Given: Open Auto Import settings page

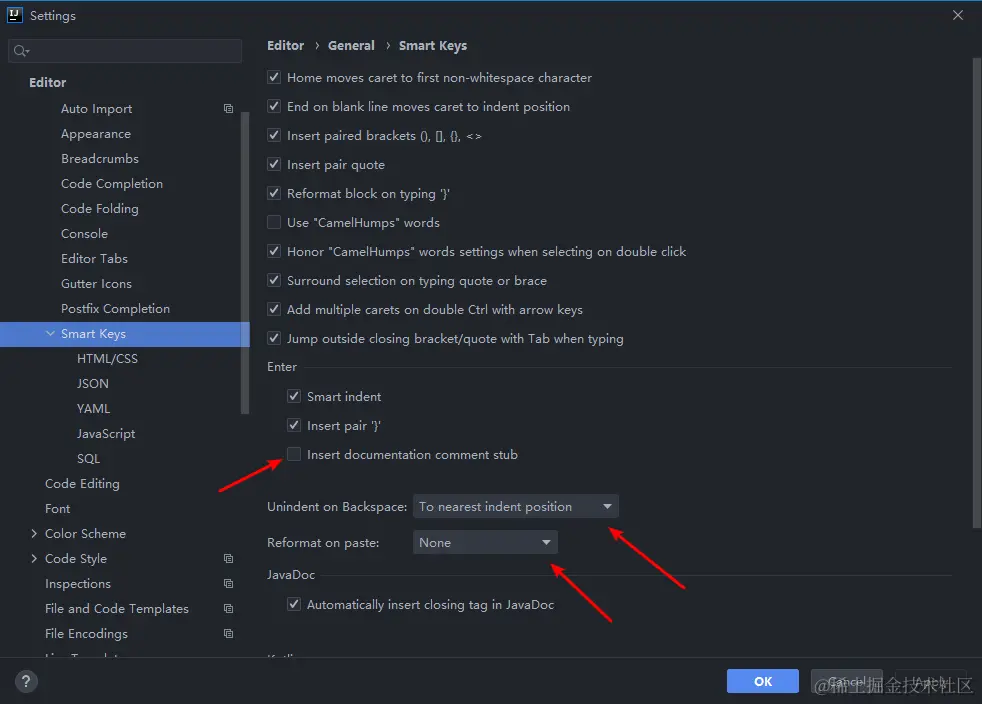Looking at the screenshot, I should pyautogui.click(x=96, y=108).
